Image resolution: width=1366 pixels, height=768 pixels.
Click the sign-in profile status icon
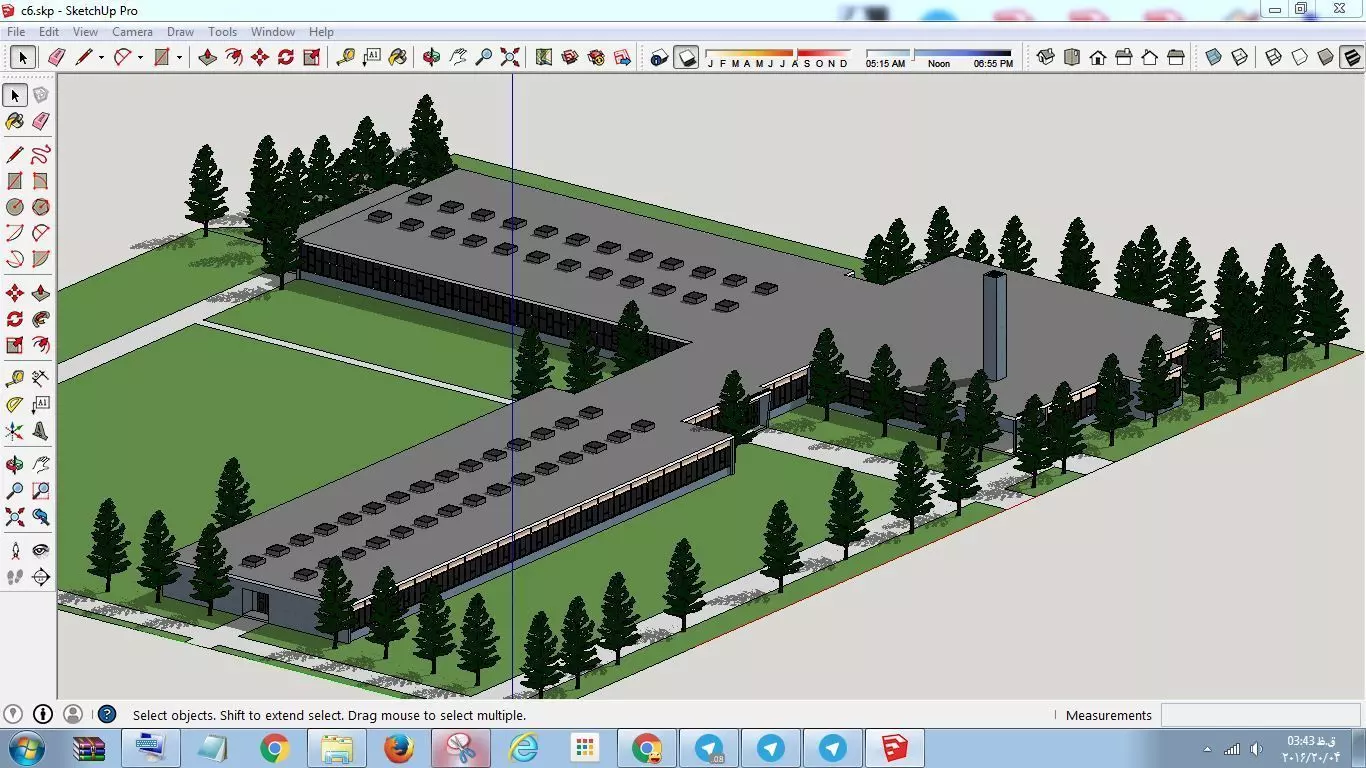tap(73, 714)
